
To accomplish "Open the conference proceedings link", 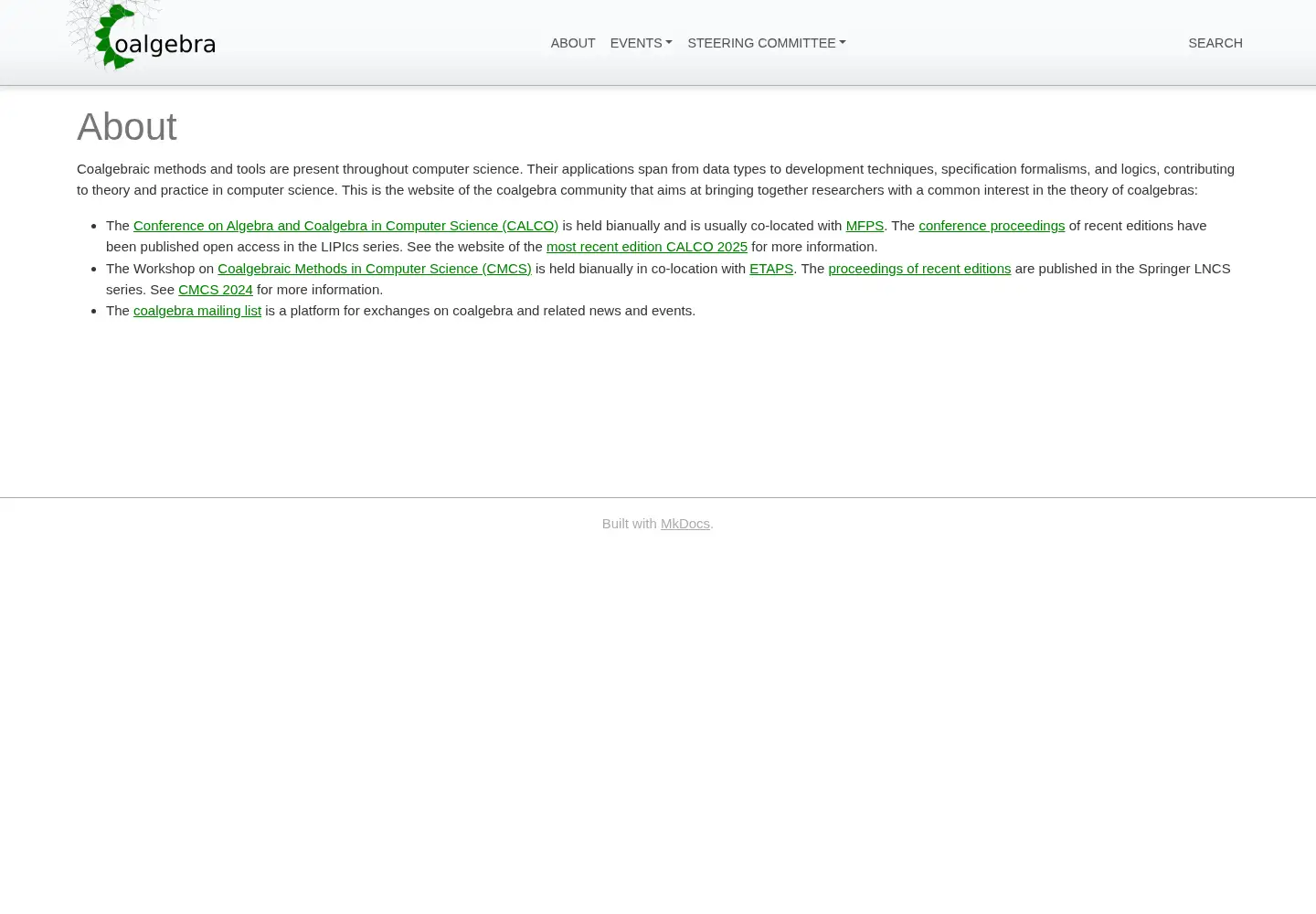I will [992, 226].
